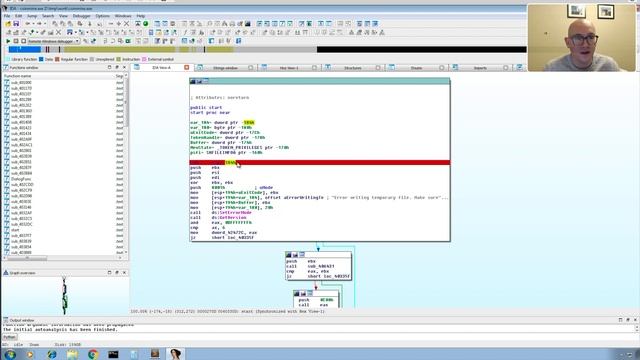The image size is (640, 360).
Task: Open the Windows menu
Action: (x=123, y=16)
